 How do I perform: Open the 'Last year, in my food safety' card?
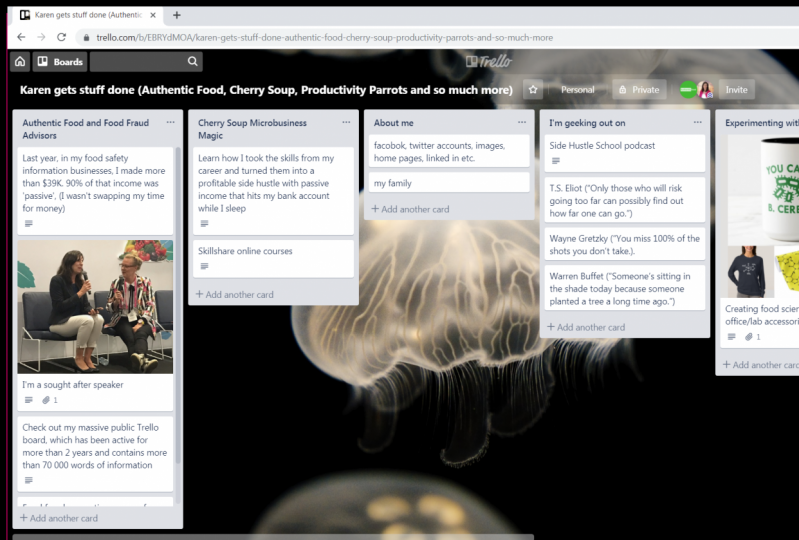pyautogui.click(x=95, y=191)
